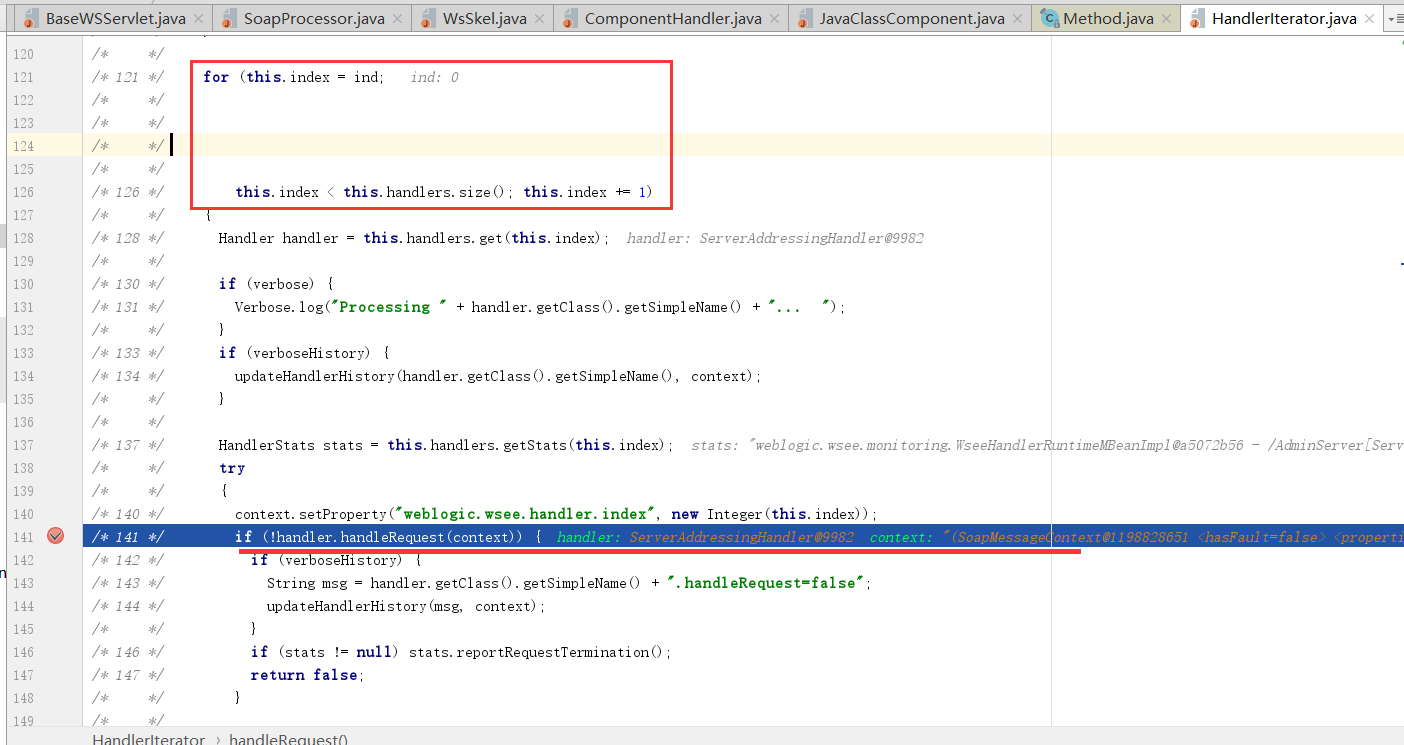Open the JavaClassComponent.java tab
This screenshot has width=1404, height=745.
(x=911, y=18)
